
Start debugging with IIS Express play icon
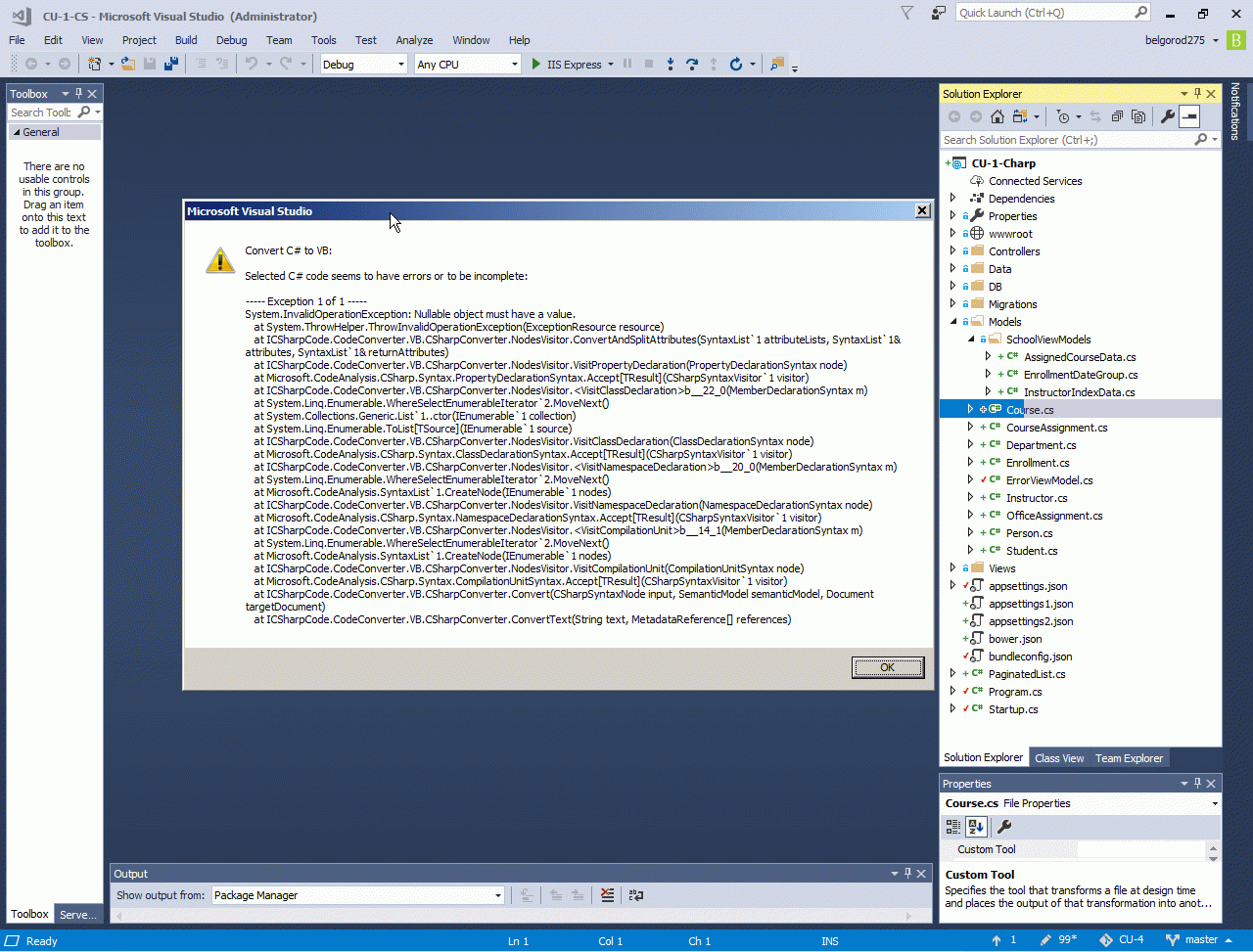pyautogui.click(x=535, y=65)
